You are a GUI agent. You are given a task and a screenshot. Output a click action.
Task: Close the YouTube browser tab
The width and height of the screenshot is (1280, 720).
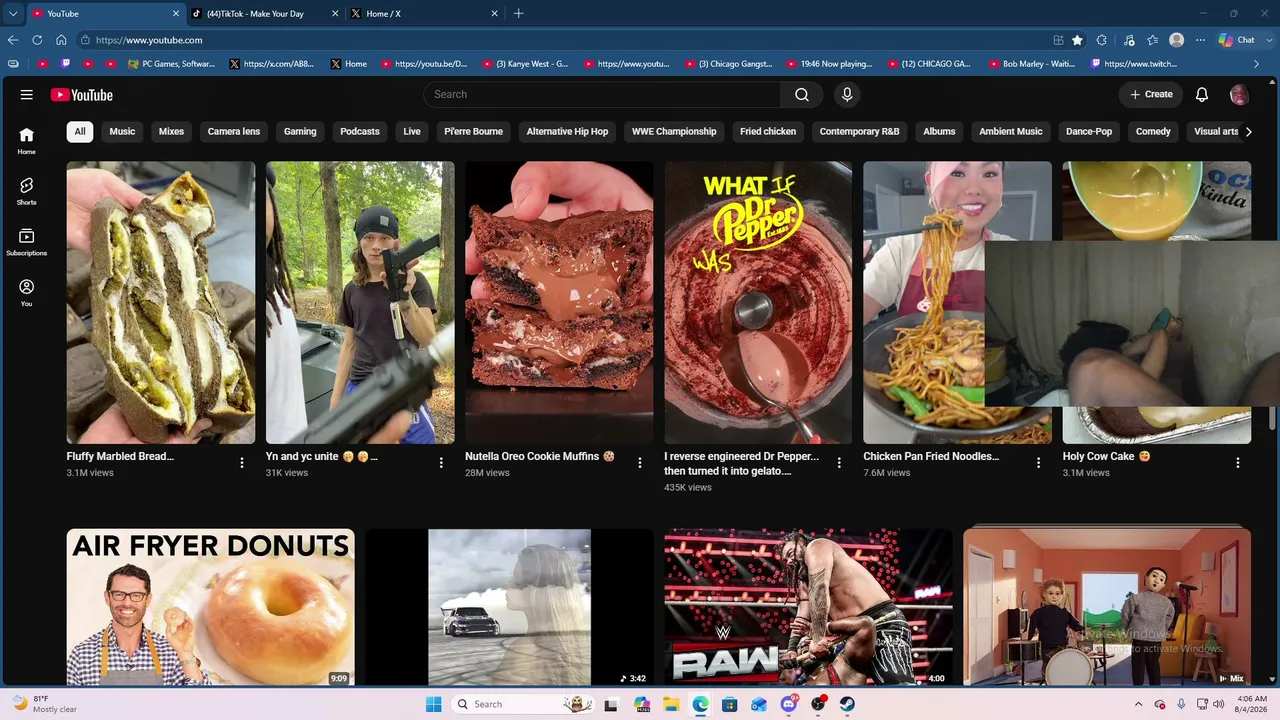point(176,14)
